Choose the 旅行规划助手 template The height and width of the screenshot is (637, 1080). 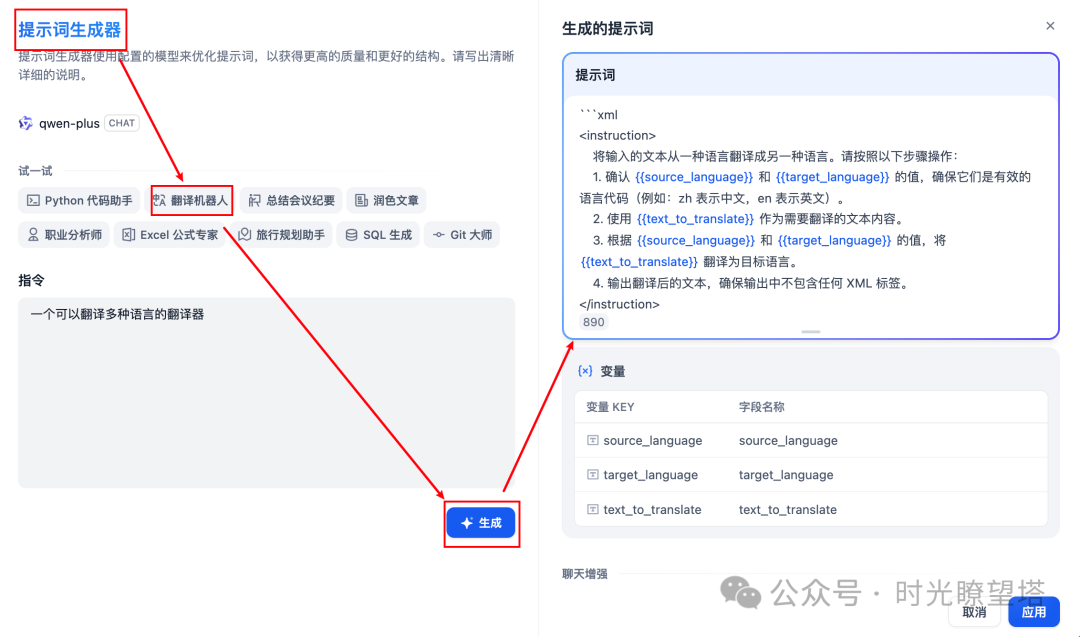[x=282, y=235]
